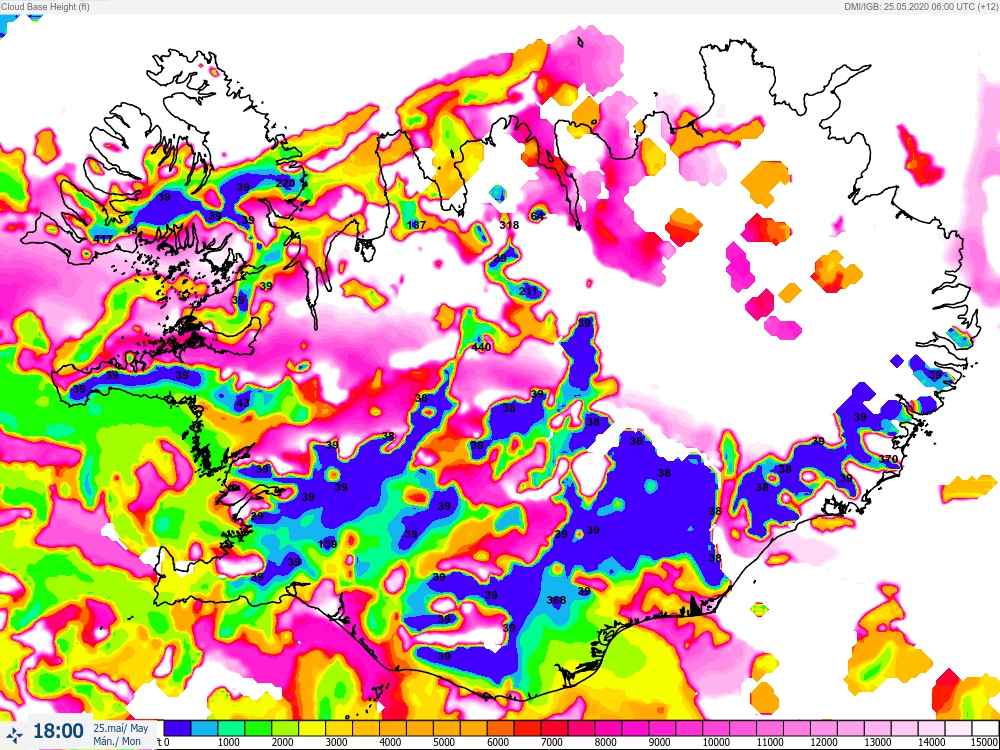Image resolution: width=1000 pixels, height=750 pixels.
Task: Click the DMI/IGB model run timestamp
Action: [x=920, y=7]
